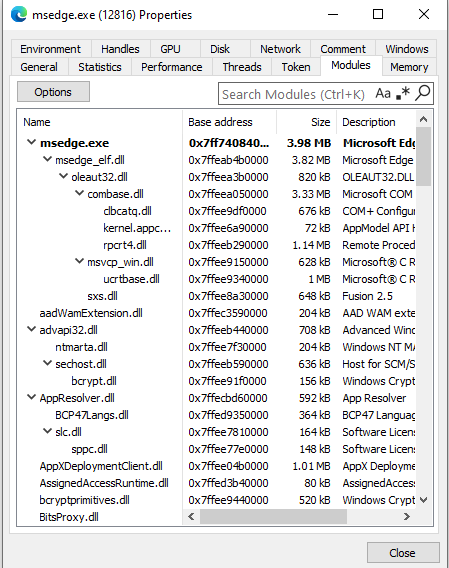Screen dimensions: 449x568
Task: Open the Token tab
Action: 296,67
